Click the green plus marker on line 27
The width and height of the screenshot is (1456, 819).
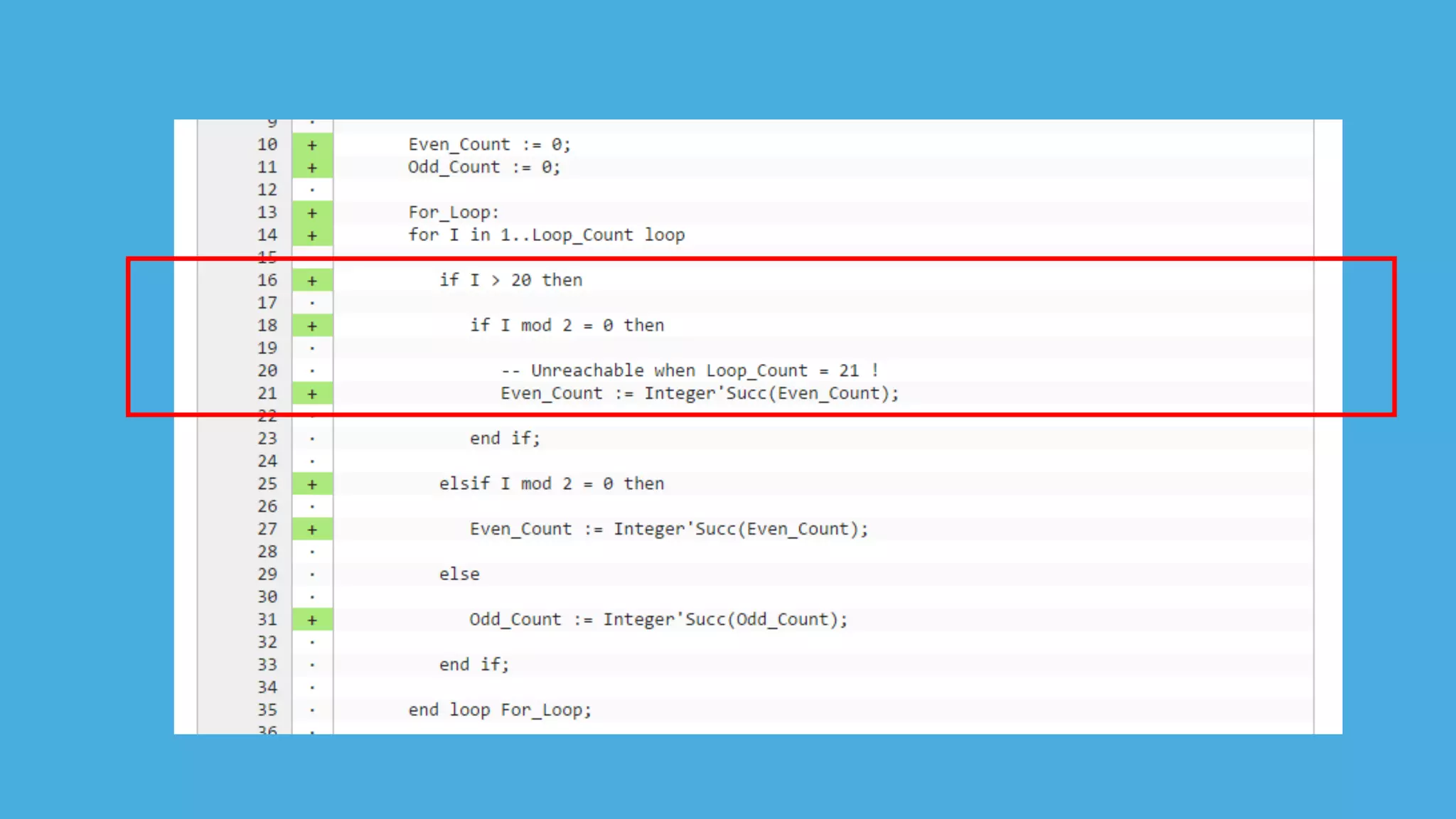pyautogui.click(x=312, y=530)
